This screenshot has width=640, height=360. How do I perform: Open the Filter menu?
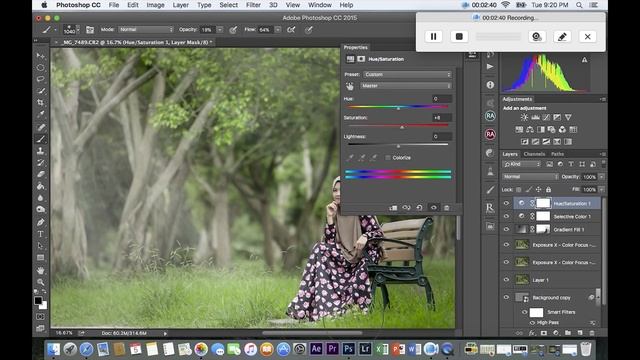[253, 5]
